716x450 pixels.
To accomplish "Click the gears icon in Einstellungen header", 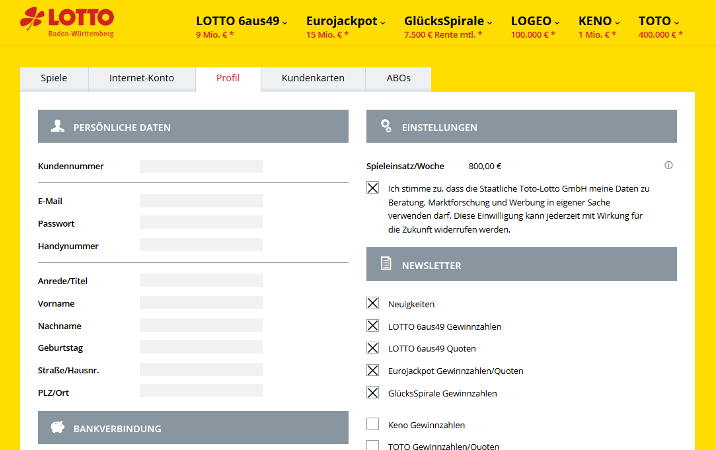I will tap(386, 126).
